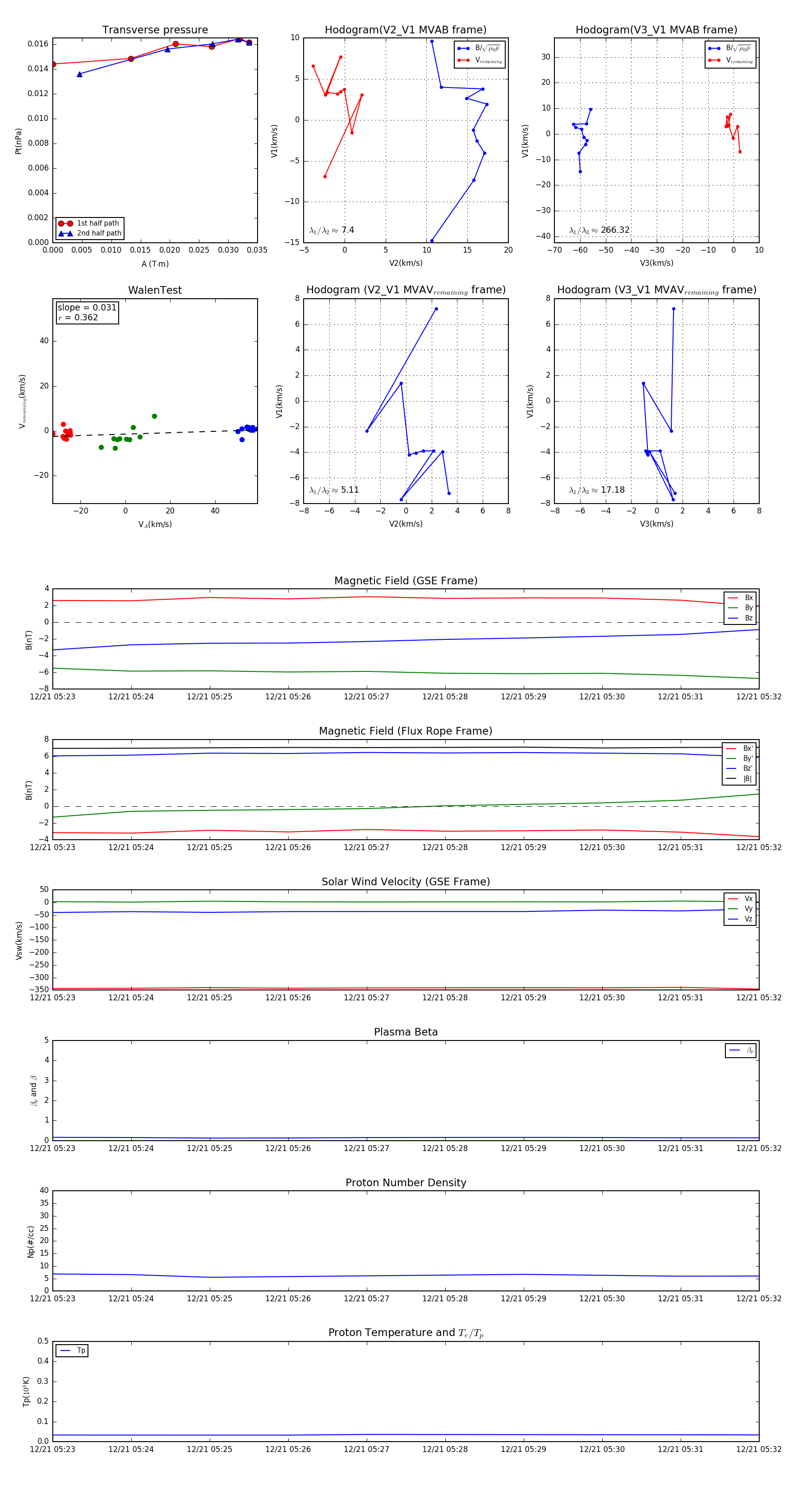Screen dimensions: 812x1489
Task: Click the 'Magnetic Field (GSE Frame)' title
Action: (x=406, y=581)
